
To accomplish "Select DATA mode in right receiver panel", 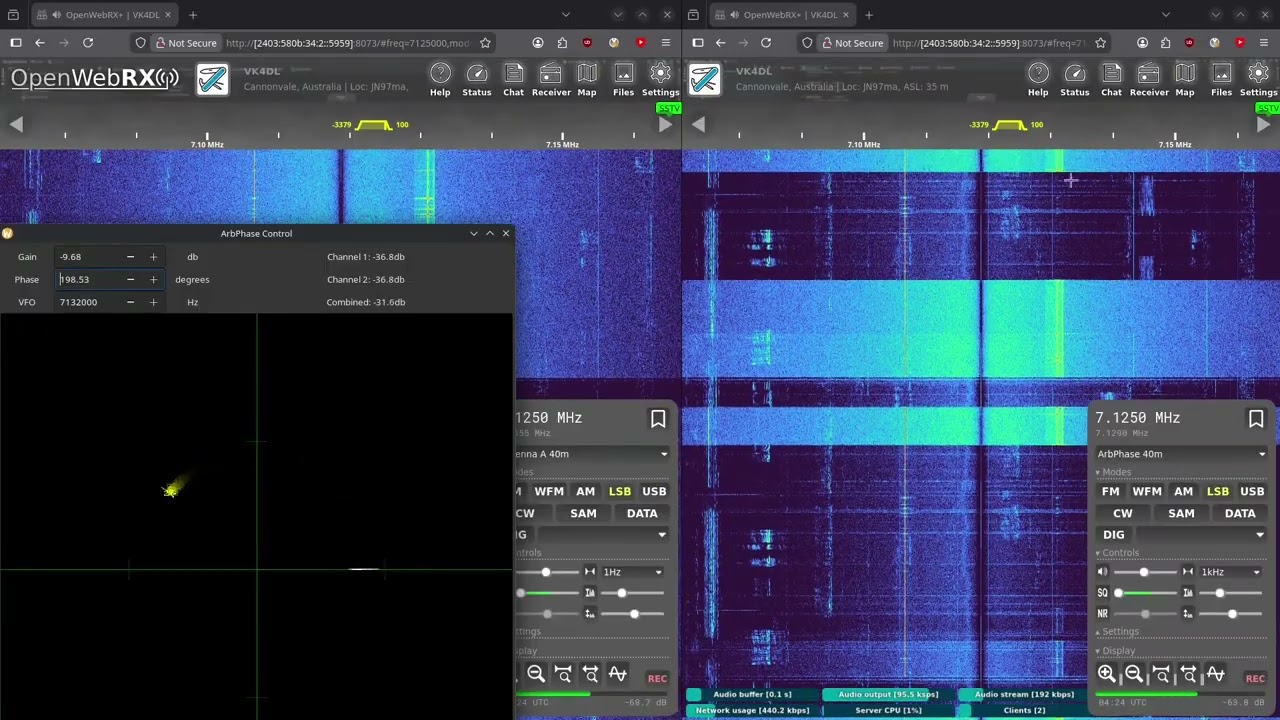I will [1240, 513].
